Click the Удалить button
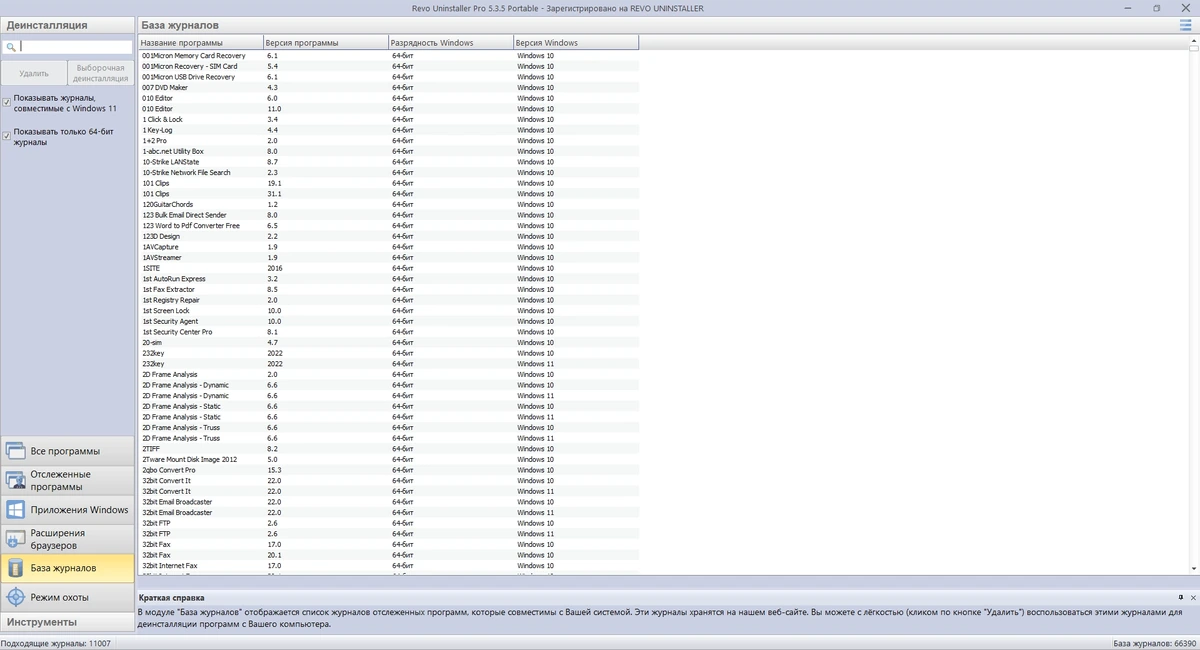1200x650 pixels. (x=34, y=73)
